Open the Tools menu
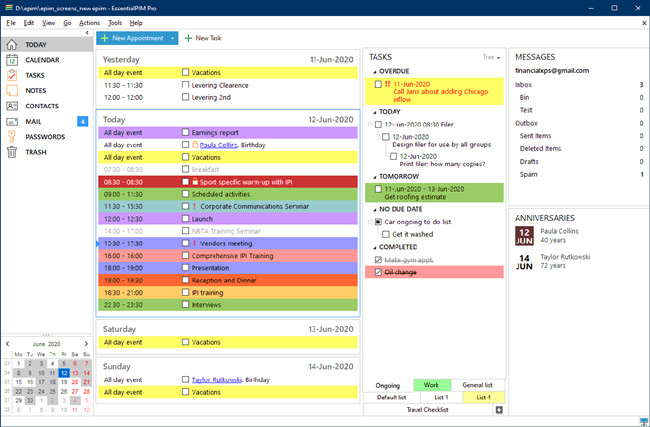Screen dimensions: 650x427 [115, 23]
